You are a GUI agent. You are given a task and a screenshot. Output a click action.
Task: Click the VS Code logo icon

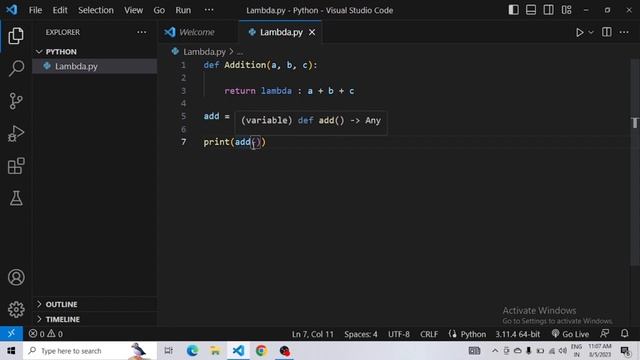pos(11,10)
